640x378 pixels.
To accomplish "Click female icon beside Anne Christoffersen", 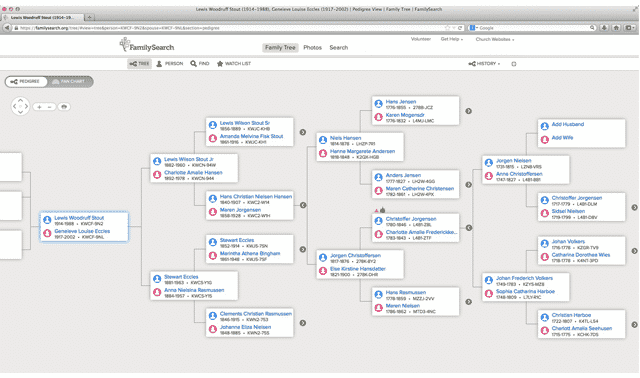I will click(489, 176).
